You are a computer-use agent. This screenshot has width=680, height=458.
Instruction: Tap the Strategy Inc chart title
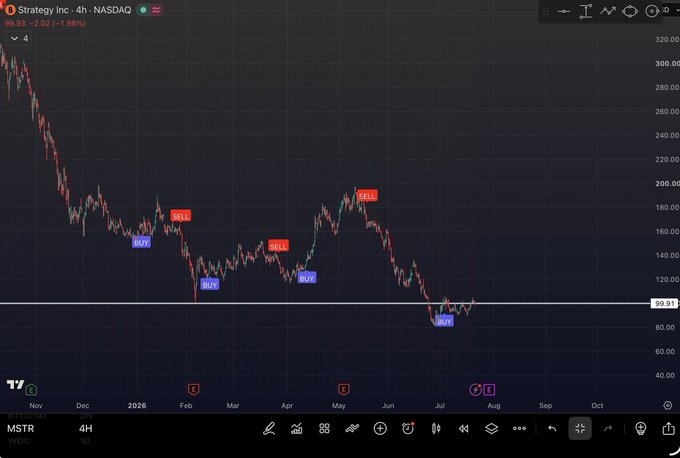click(75, 10)
